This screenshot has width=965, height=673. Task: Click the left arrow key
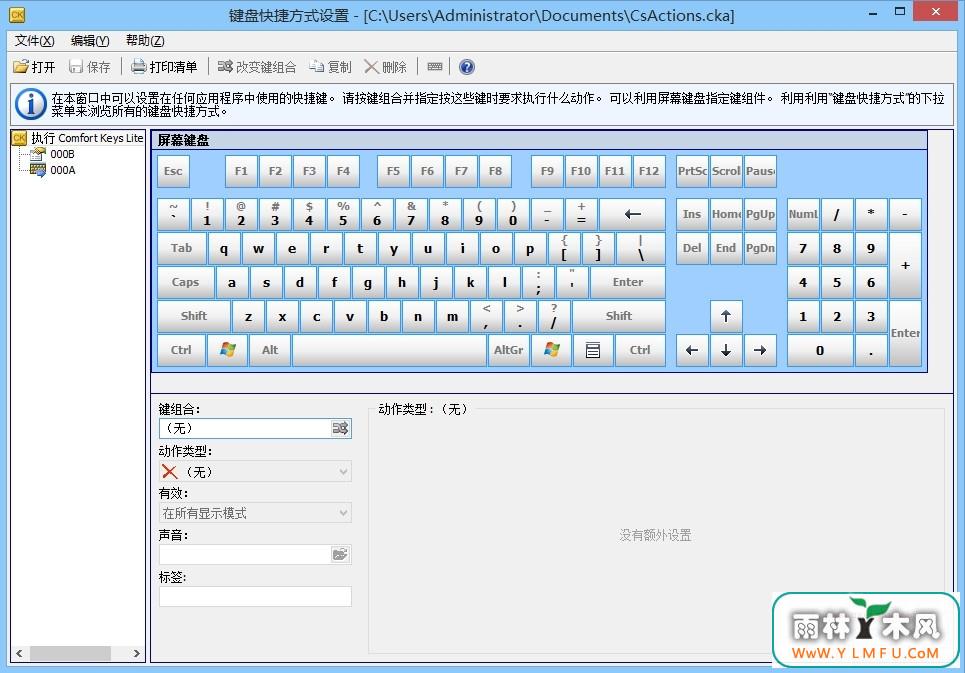pyautogui.click(x=692, y=350)
